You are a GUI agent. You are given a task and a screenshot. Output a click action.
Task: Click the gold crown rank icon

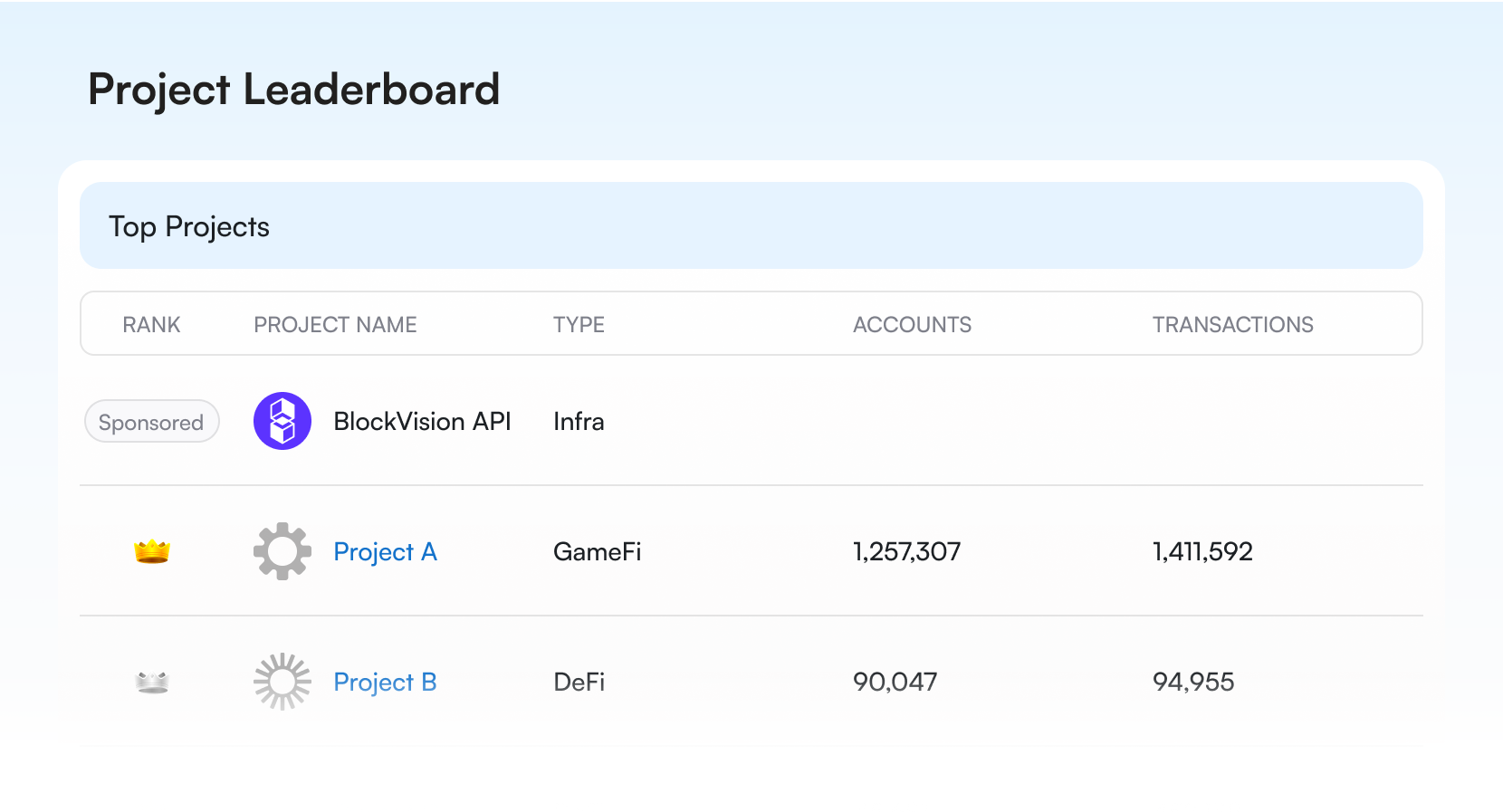click(152, 551)
